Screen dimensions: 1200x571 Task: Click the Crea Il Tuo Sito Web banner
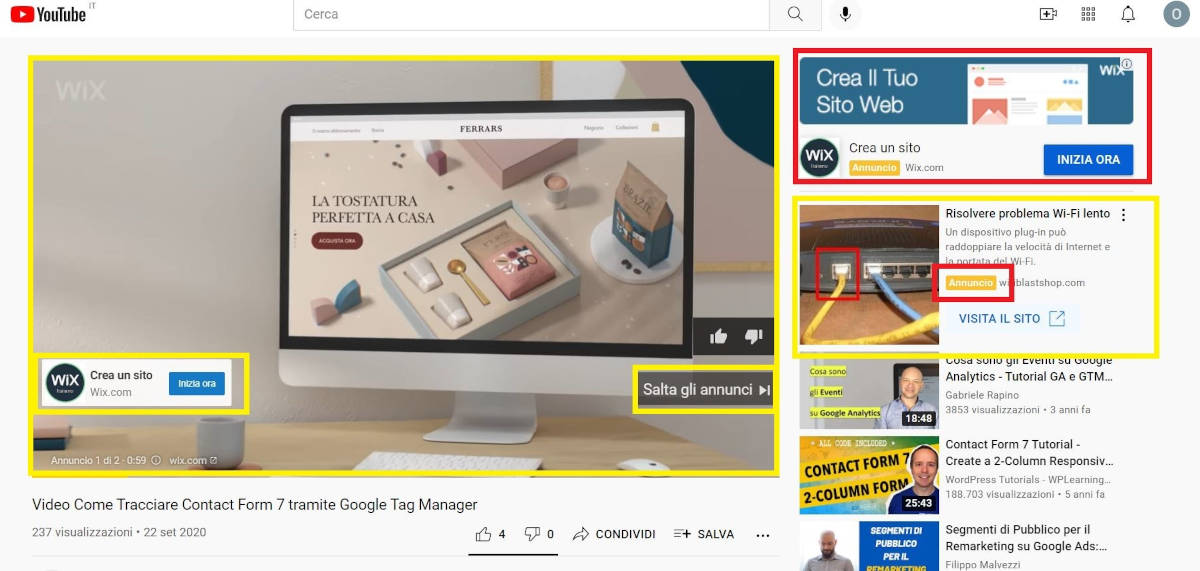[x=966, y=91]
